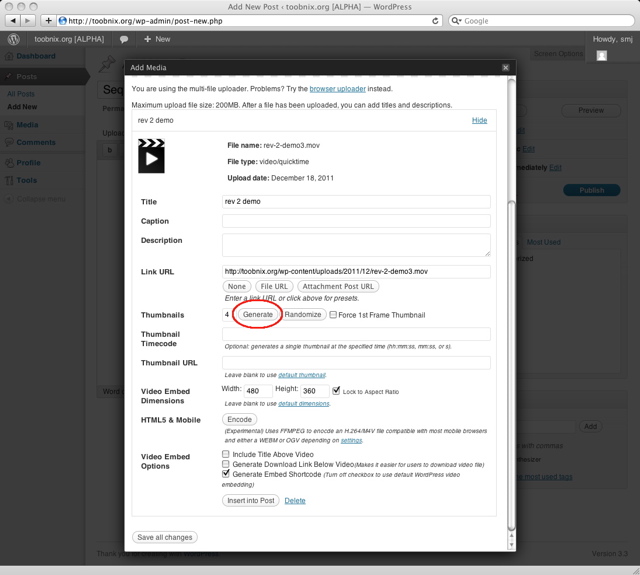Click the Encode button
Image resolution: width=640 pixels, height=575 pixels.
point(240,420)
